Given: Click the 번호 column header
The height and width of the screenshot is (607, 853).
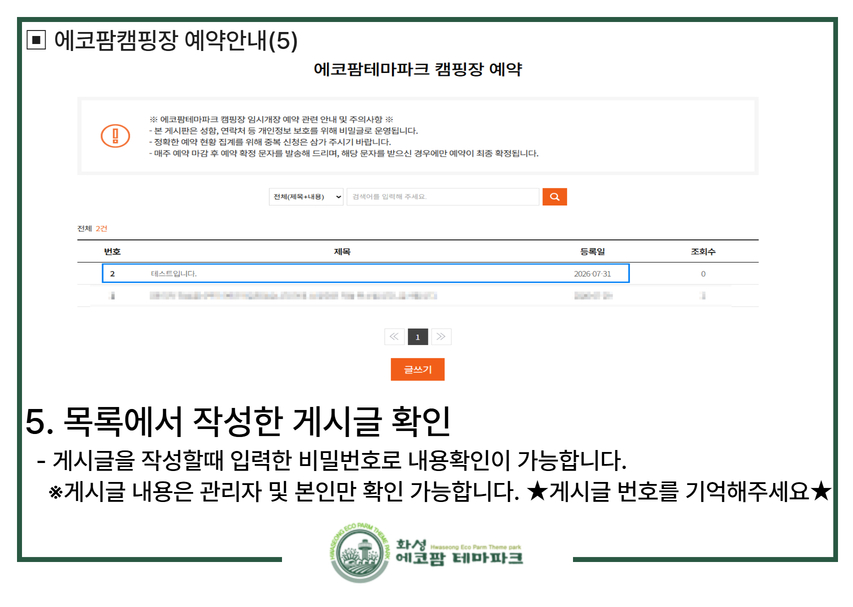Looking at the screenshot, I should (x=112, y=251).
